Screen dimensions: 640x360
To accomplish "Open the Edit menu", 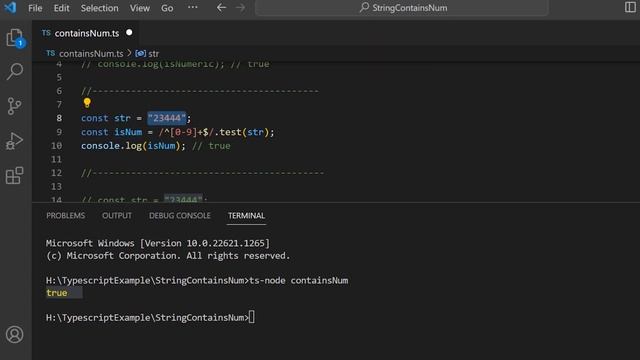I will (x=61, y=8).
